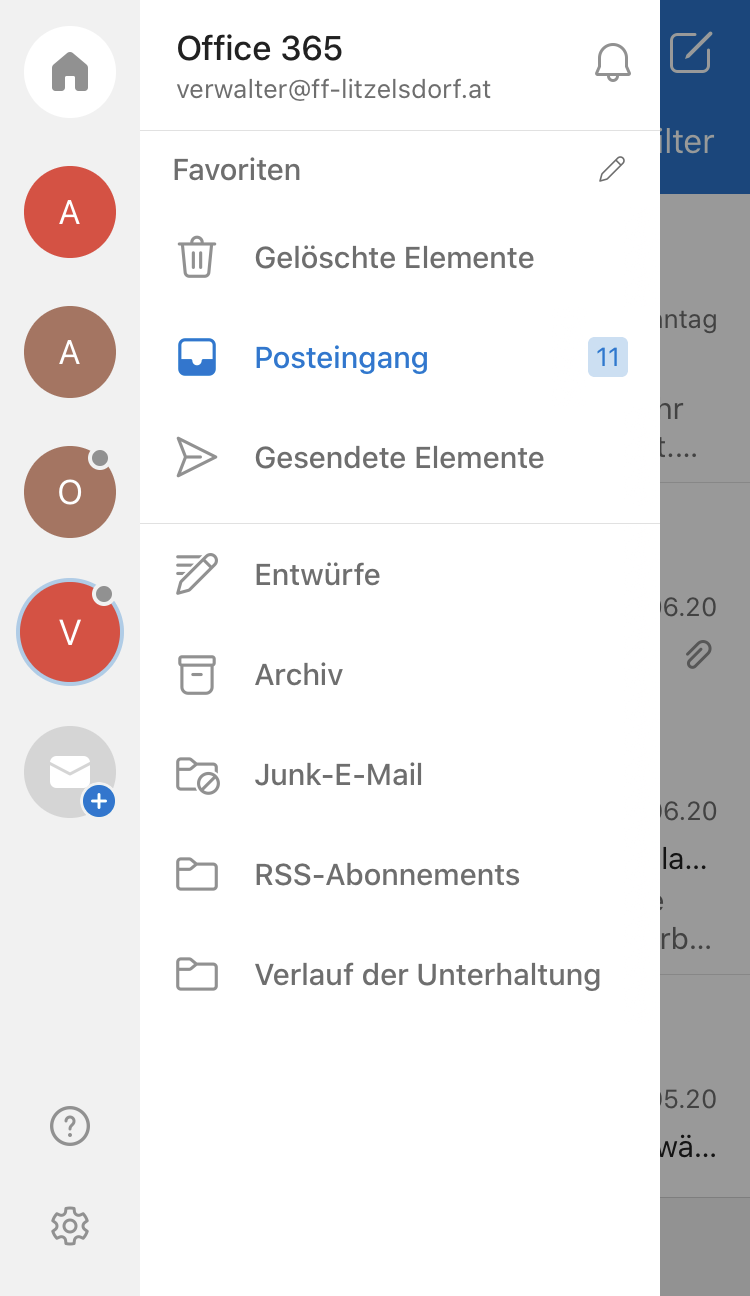
Task: Tap the verwalter@ff-litzelsdorf.at address
Action: point(334,89)
